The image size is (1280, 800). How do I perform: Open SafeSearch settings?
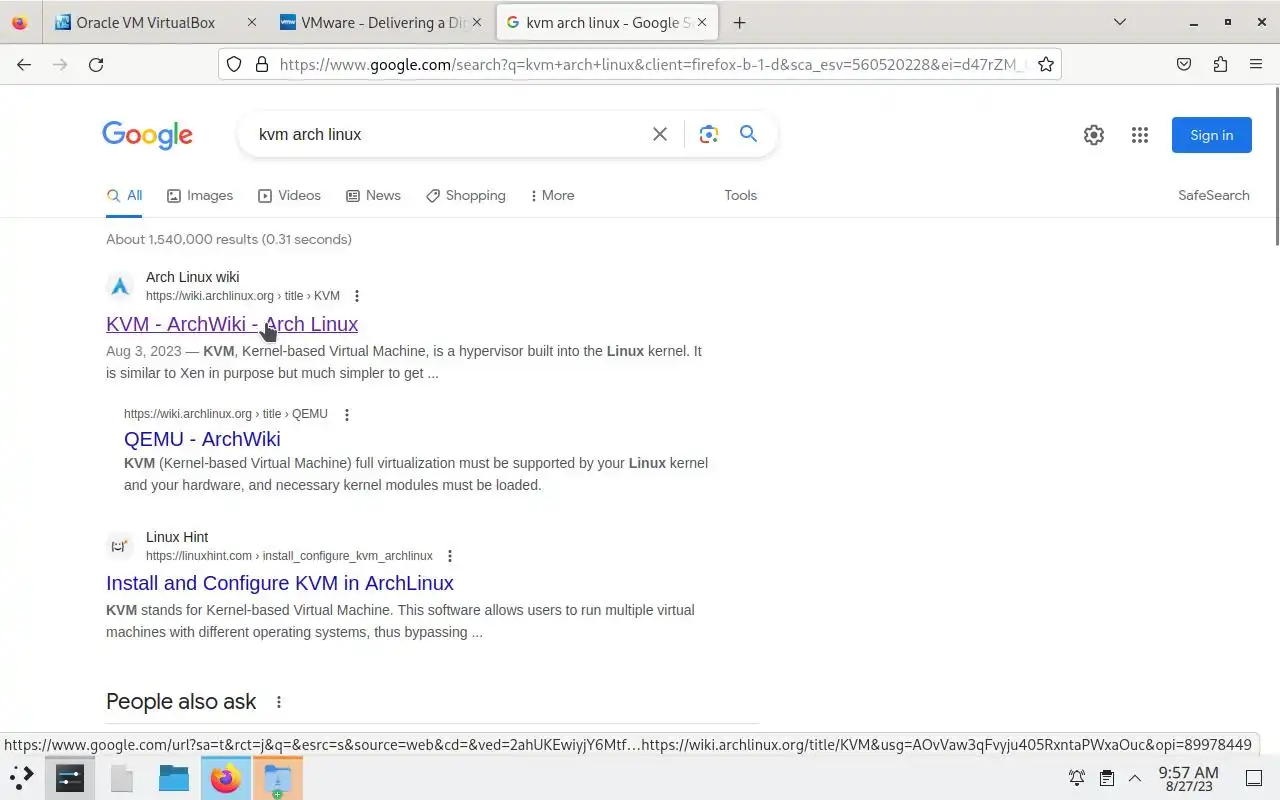(x=1213, y=195)
